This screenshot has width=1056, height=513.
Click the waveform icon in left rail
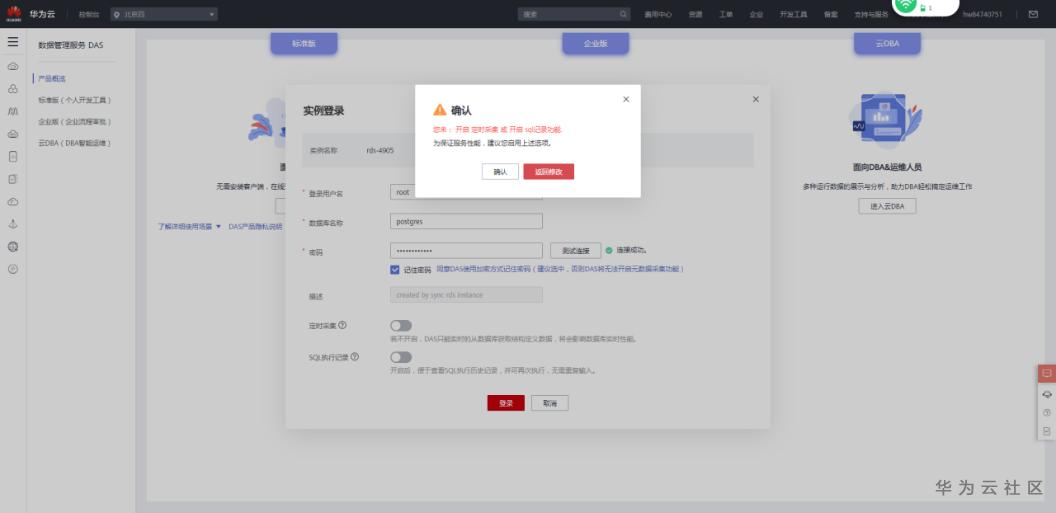[x=13, y=111]
